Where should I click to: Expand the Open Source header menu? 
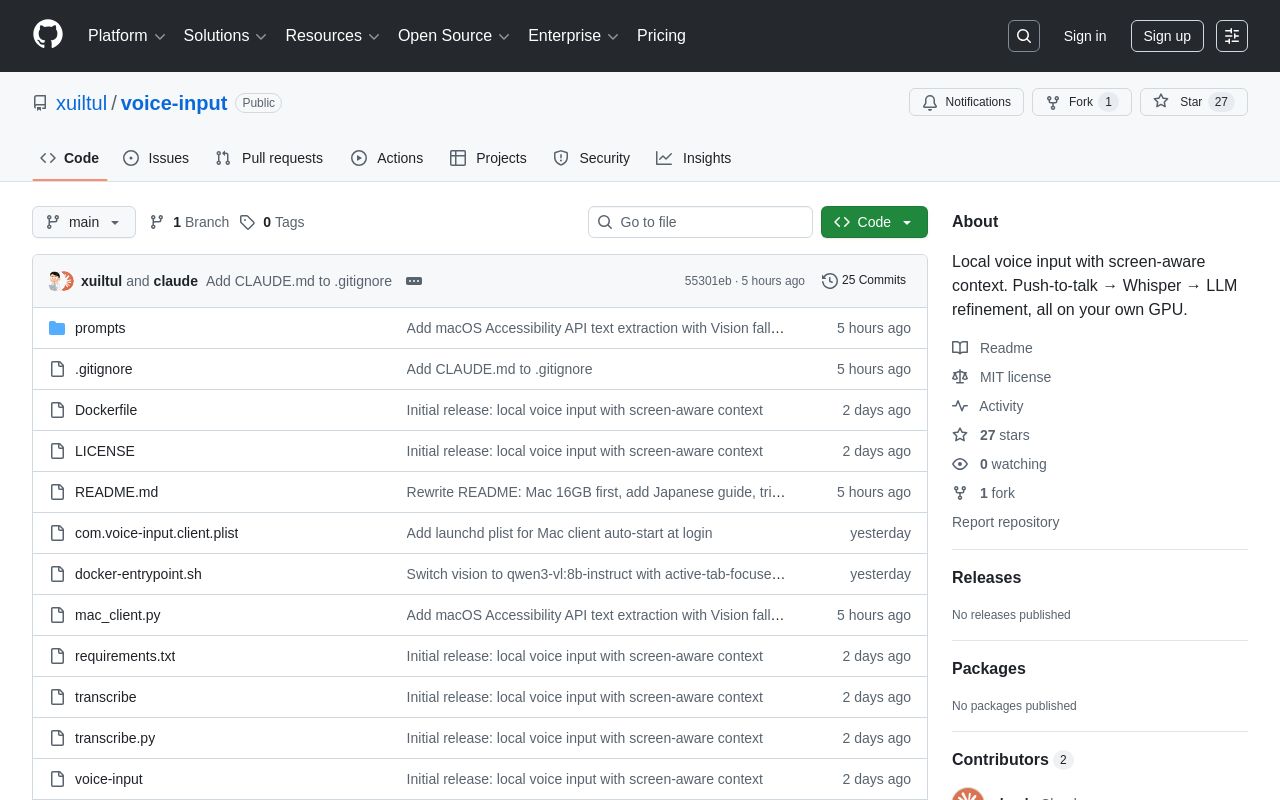tap(454, 36)
